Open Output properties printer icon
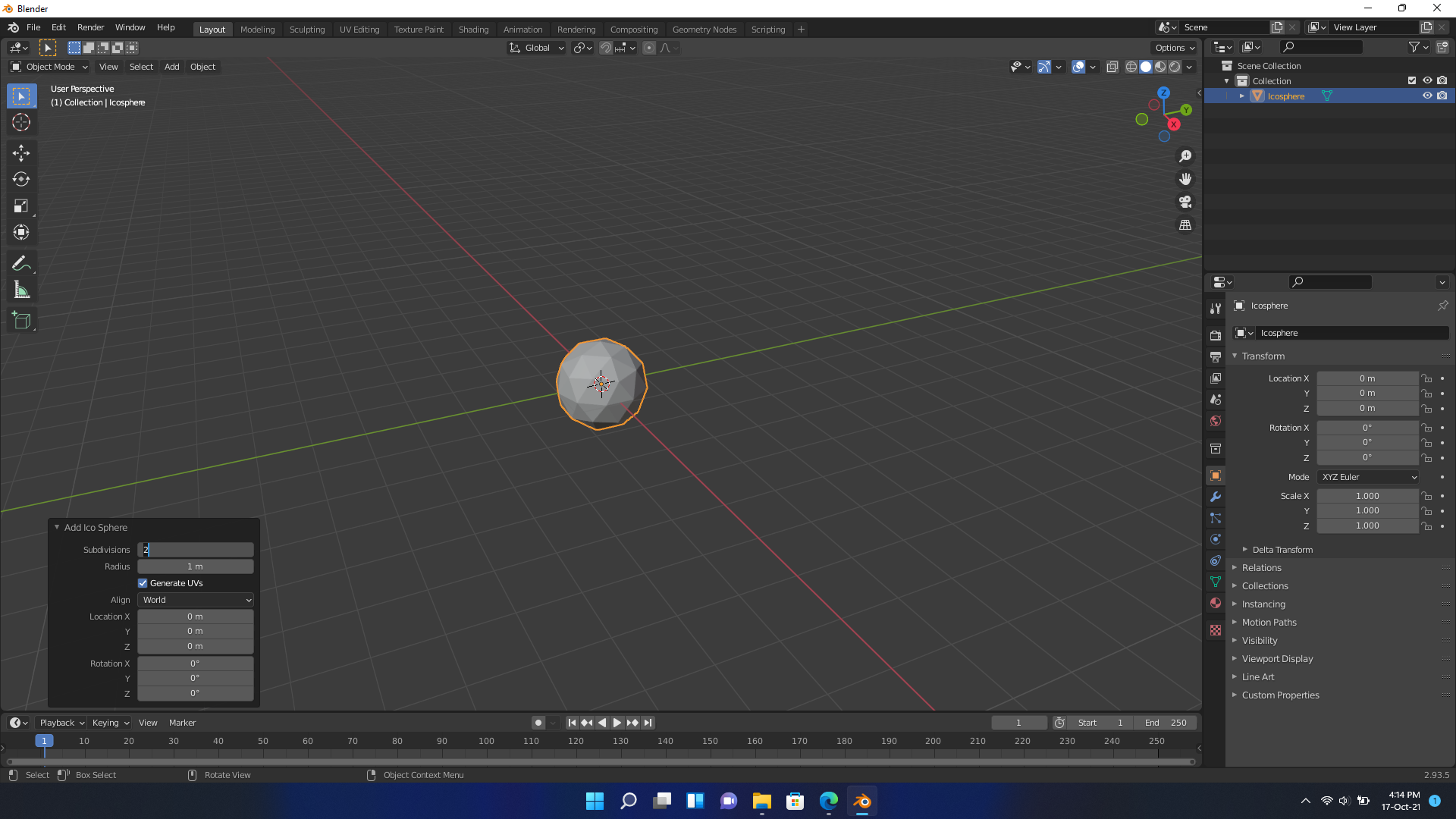The image size is (1456, 819). (x=1216, y=356)
